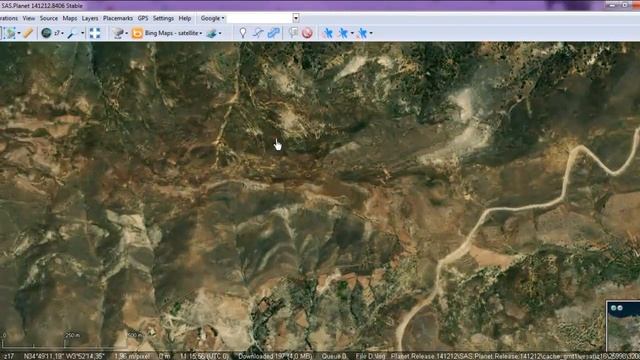Click the first blue GPS star icon
Image resolution: width=640 pixels, height=360 pixels.
tap(327, 33)
